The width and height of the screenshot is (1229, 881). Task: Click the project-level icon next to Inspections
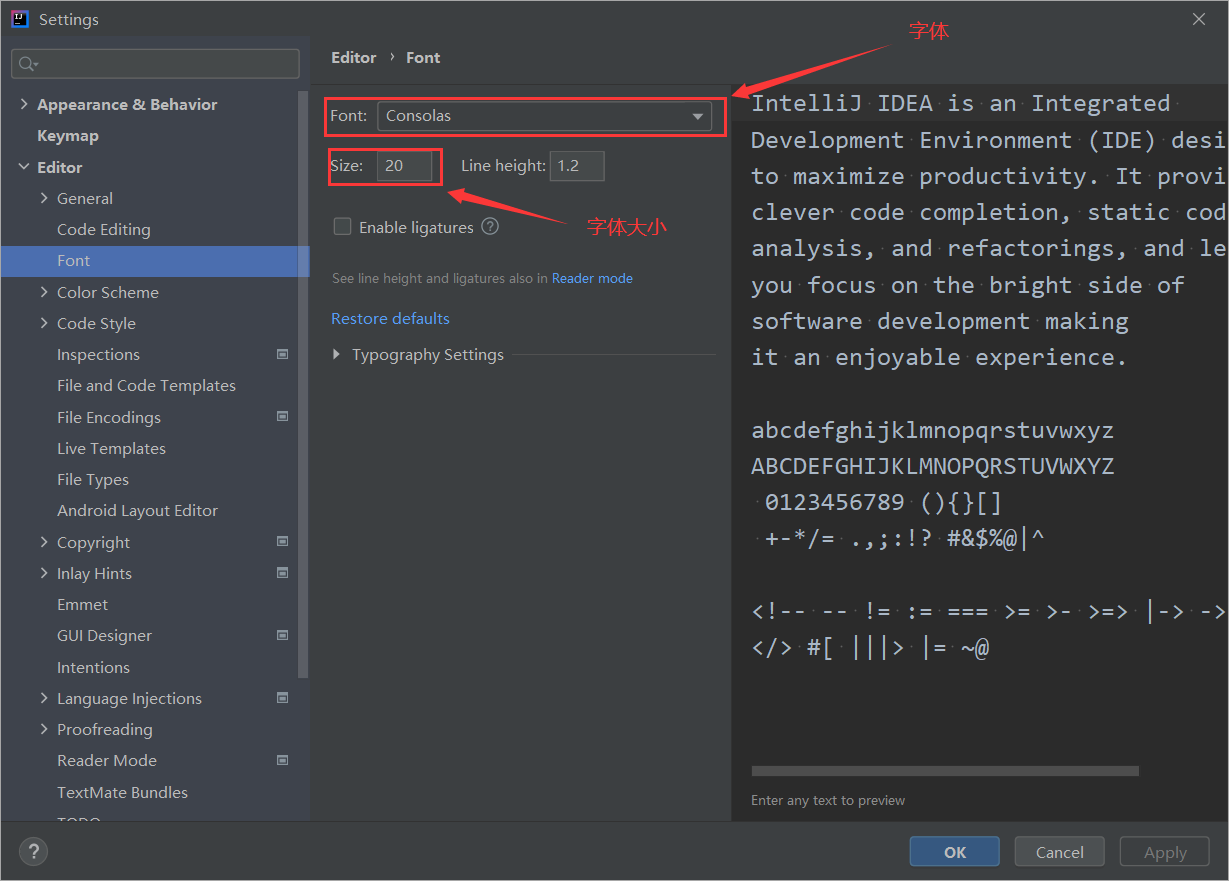[x=283, y=354]
